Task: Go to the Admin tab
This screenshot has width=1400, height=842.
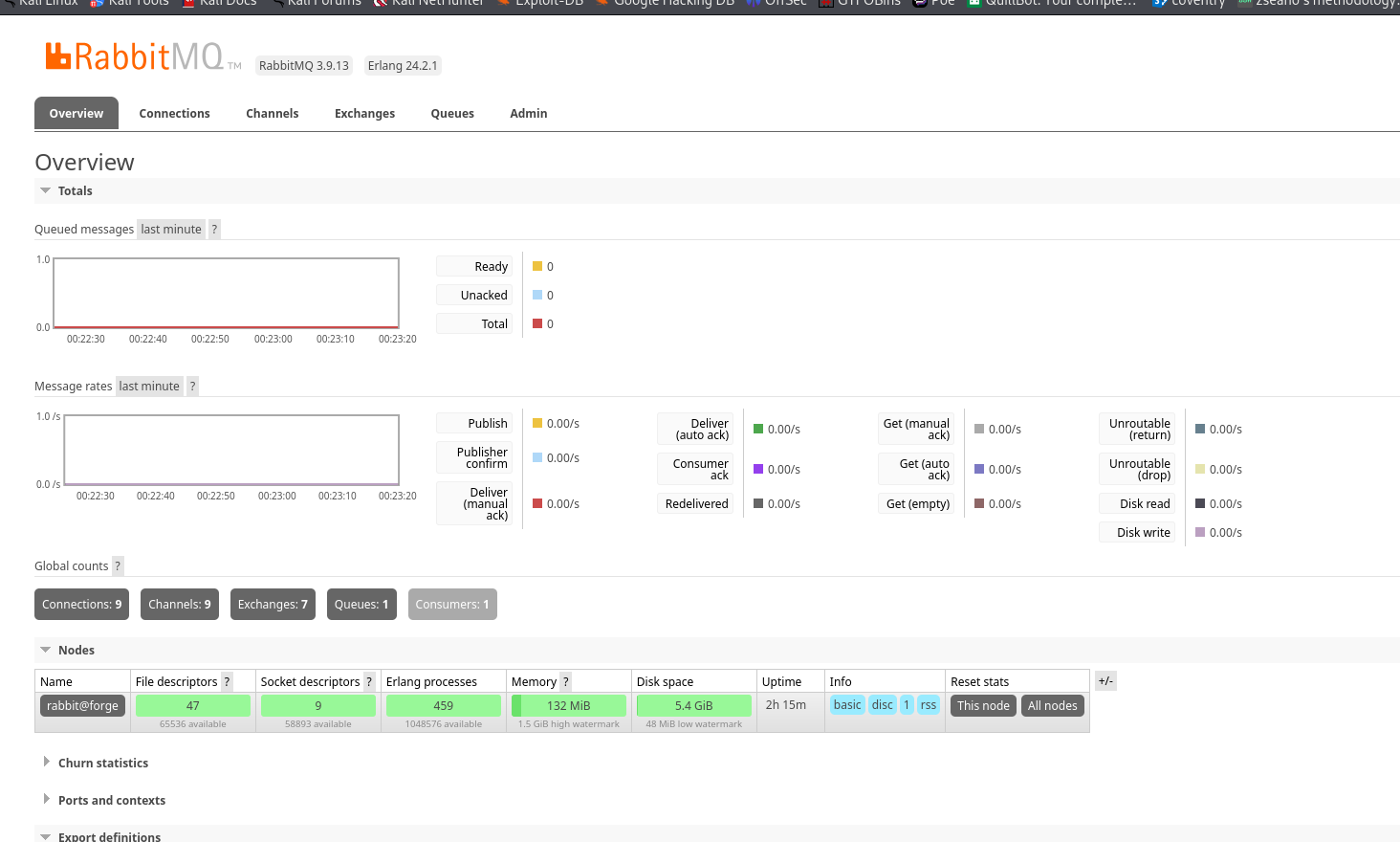Action: (x=528, y=114)
